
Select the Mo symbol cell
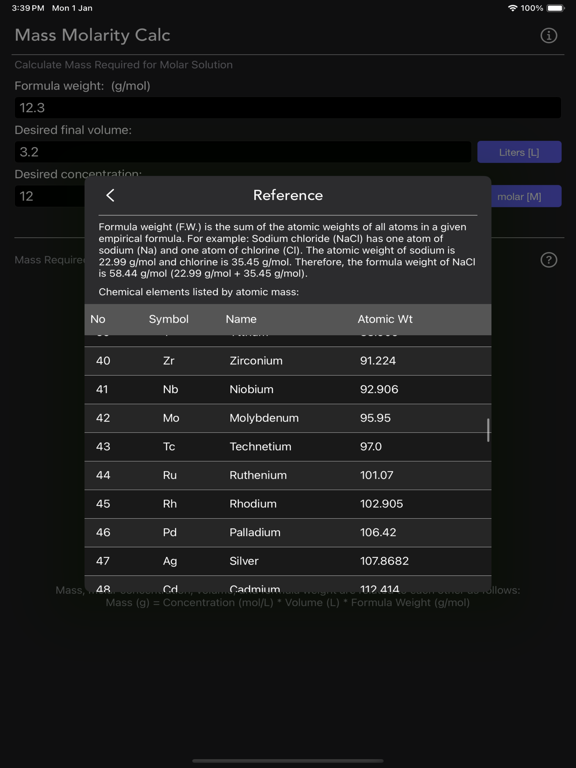171,418
